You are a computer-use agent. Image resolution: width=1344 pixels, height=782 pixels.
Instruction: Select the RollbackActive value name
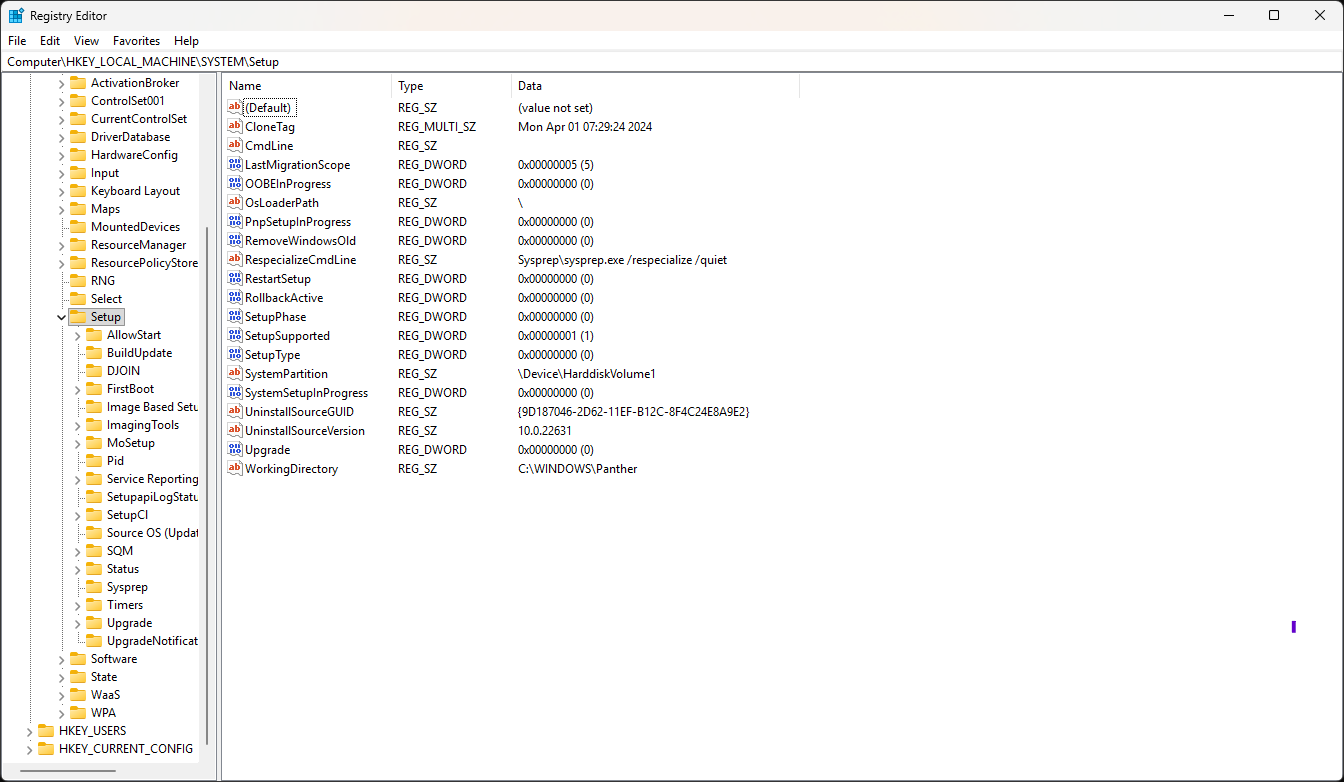[283, 298]
